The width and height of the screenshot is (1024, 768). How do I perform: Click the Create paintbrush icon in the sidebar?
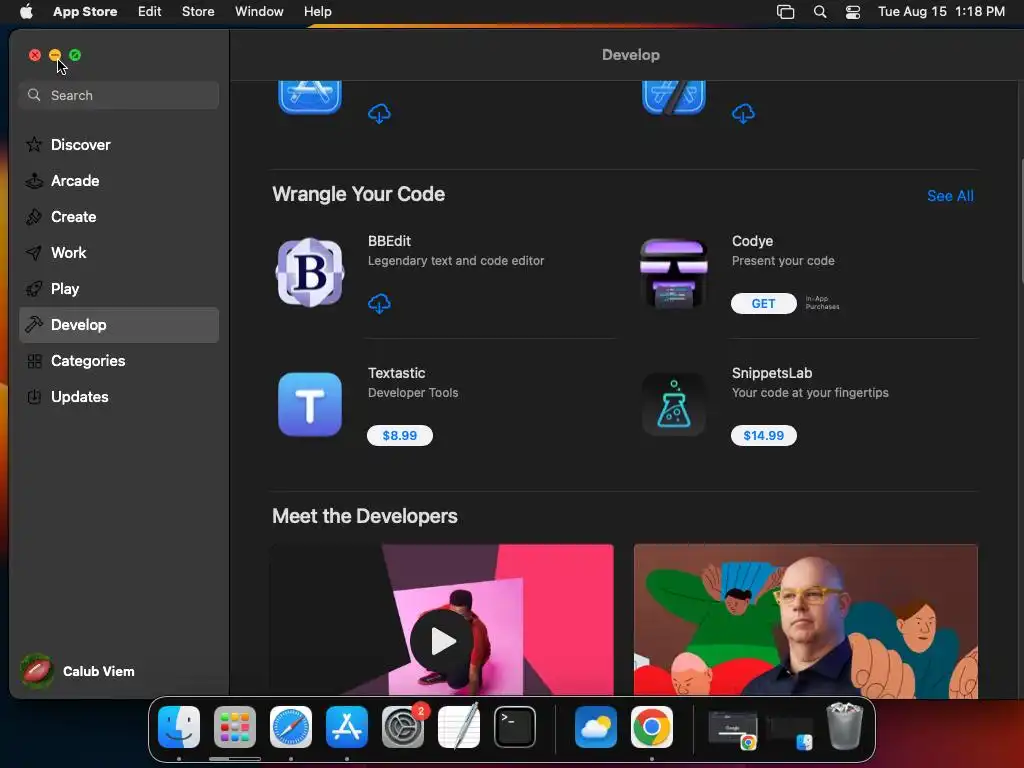point(34,217)
